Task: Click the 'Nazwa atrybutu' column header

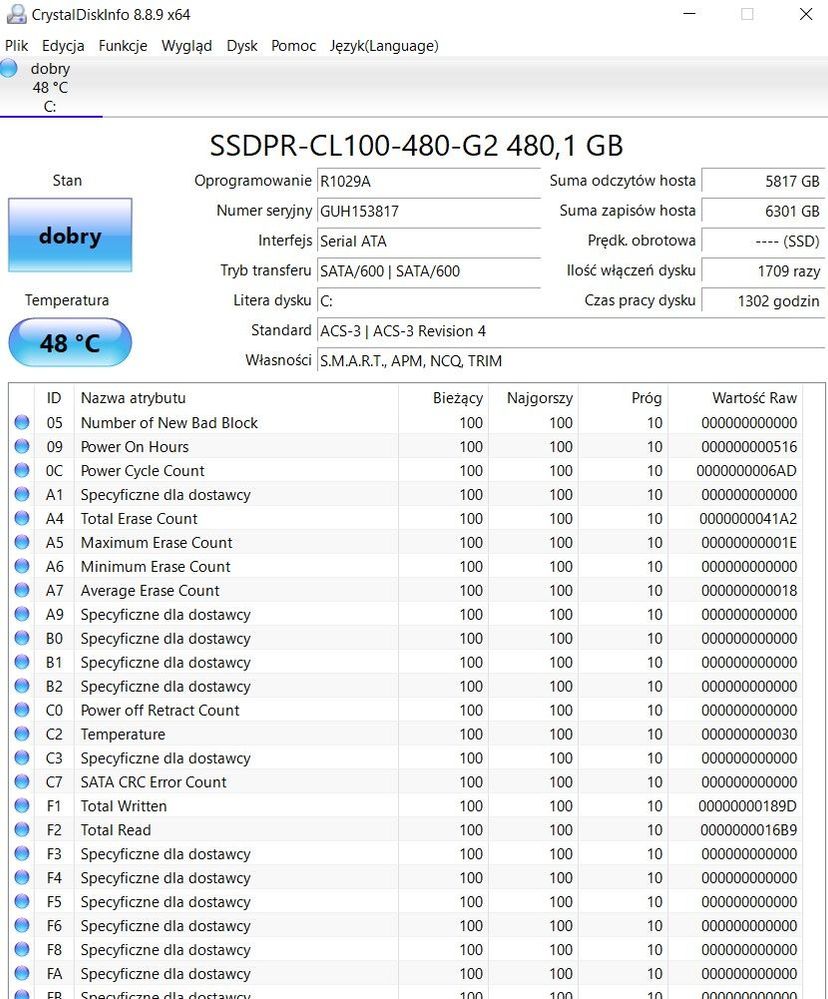Action: click(133, 398)
